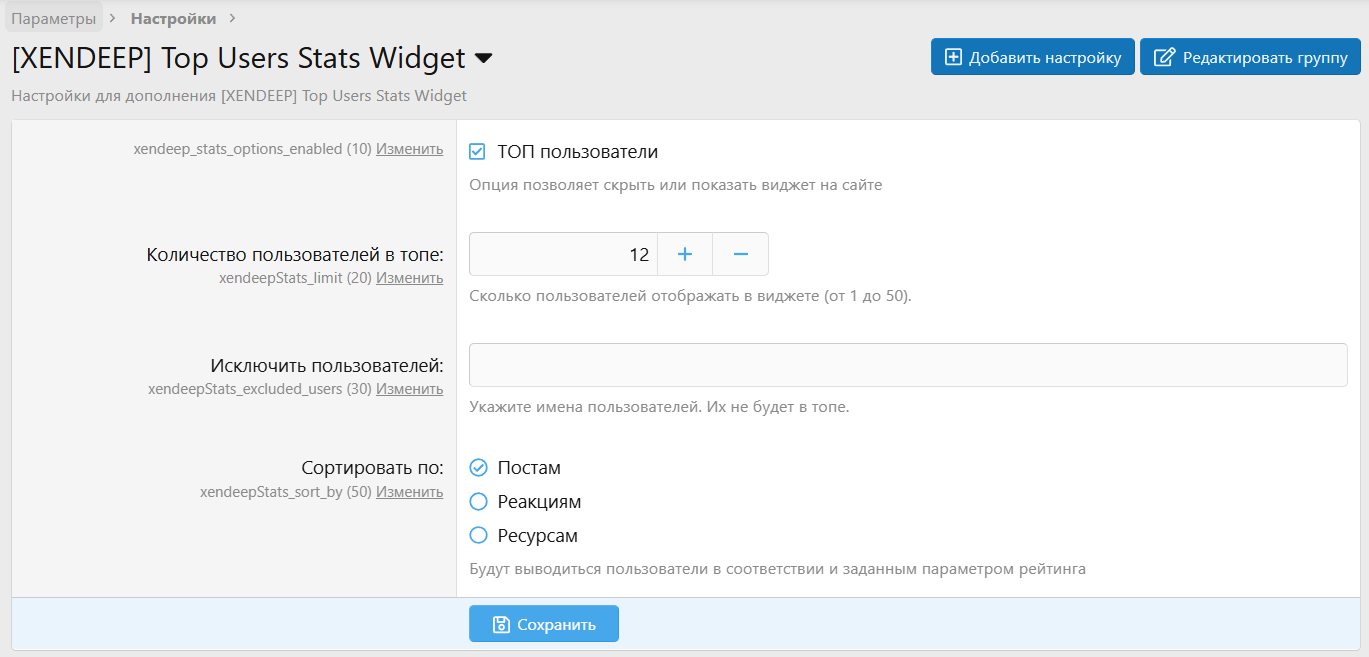Click the chevron after Настройки breadcrumb
The width and height of the screenshot is (1369, 657).
(232, 18)
